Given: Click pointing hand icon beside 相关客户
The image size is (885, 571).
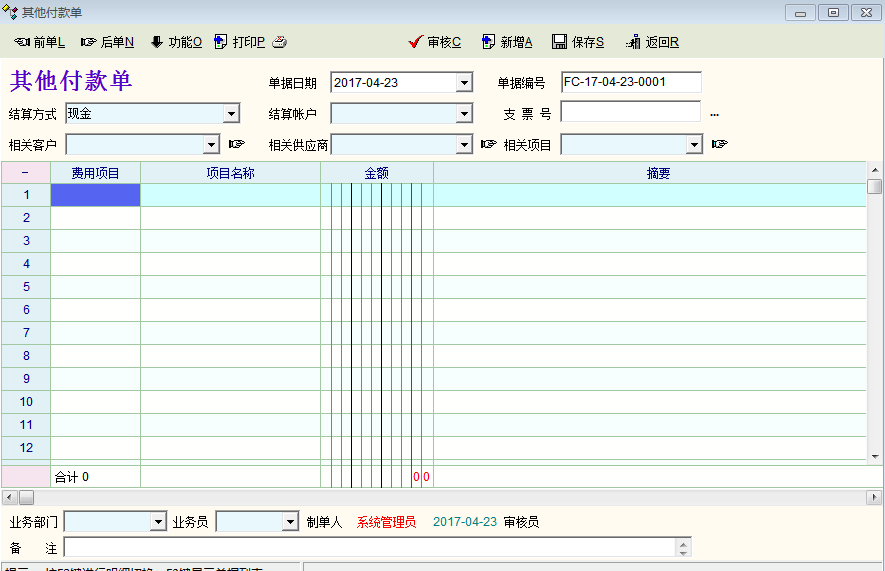Looking at the screenshot, I should pos(236,144).
